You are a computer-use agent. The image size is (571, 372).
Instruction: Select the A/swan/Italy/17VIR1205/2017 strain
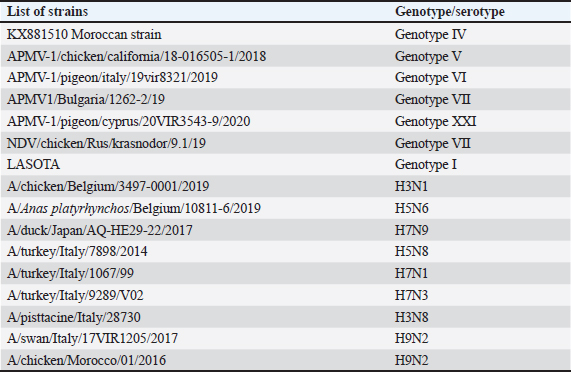[x=92, y=339]
